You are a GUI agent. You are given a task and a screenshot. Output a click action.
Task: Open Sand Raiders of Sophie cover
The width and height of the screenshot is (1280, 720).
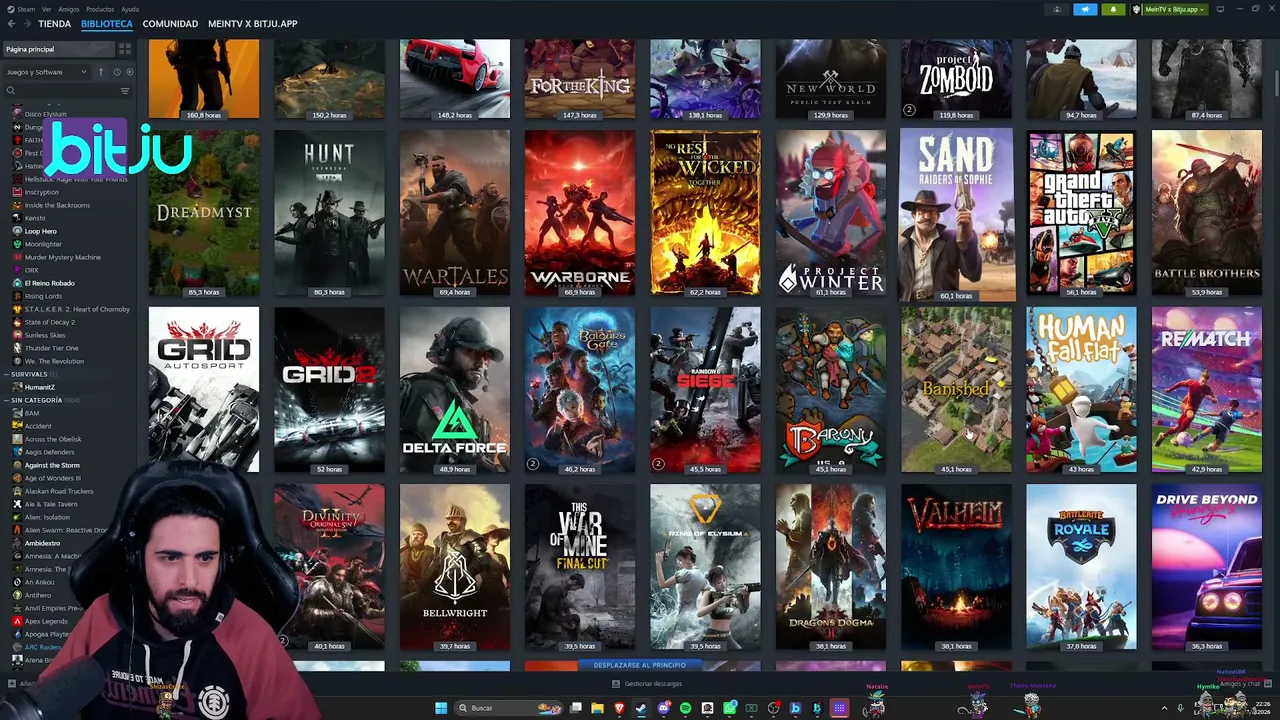(956, 214)
